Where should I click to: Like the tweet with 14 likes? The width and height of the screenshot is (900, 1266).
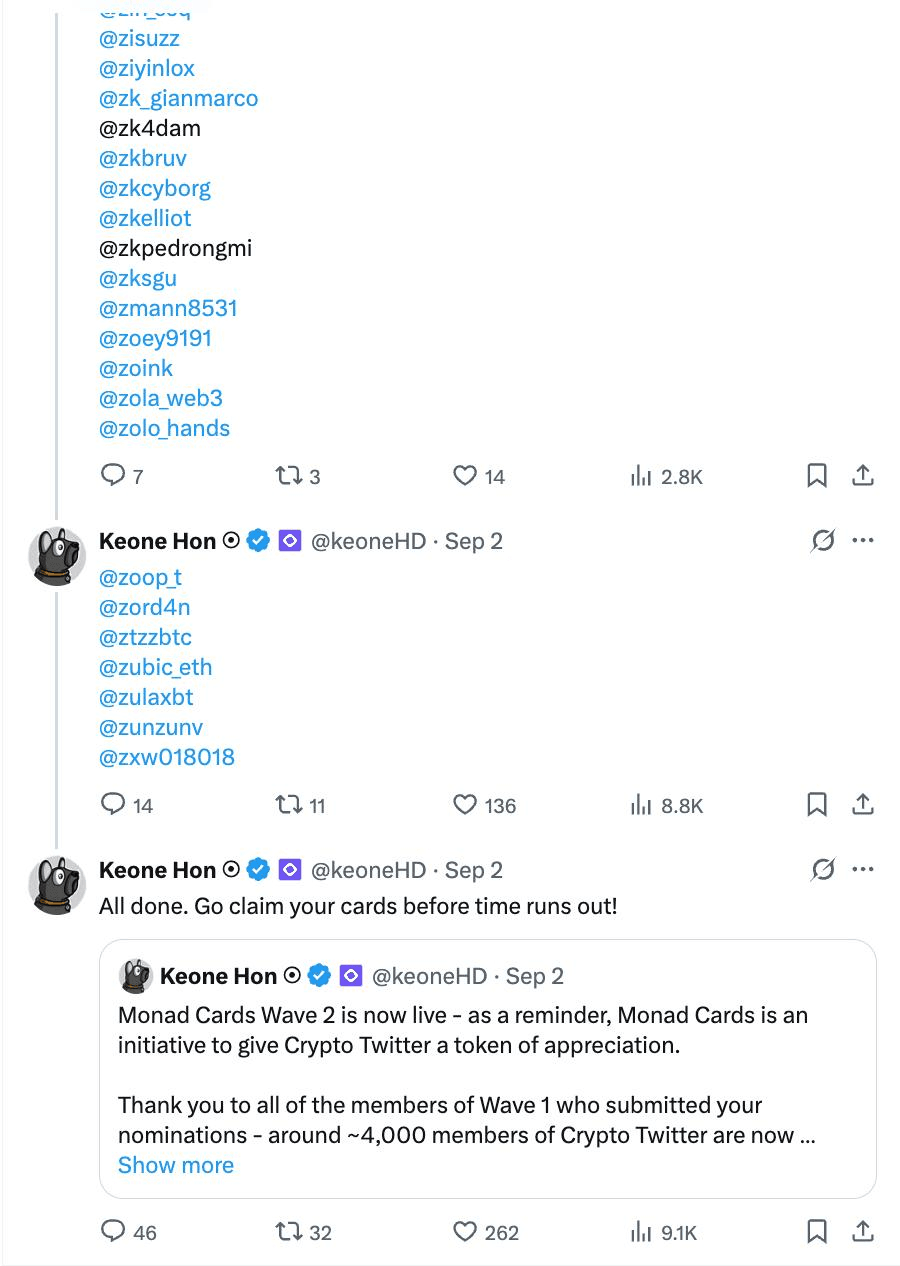[466, 476]
